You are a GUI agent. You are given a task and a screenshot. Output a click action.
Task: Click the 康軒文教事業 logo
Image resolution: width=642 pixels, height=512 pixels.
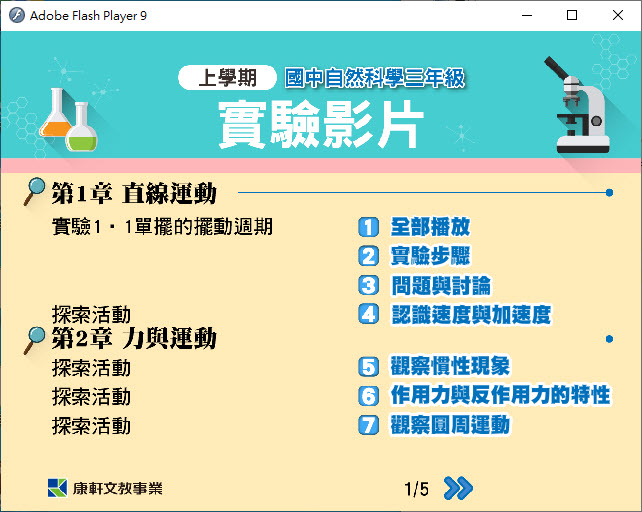105,488
